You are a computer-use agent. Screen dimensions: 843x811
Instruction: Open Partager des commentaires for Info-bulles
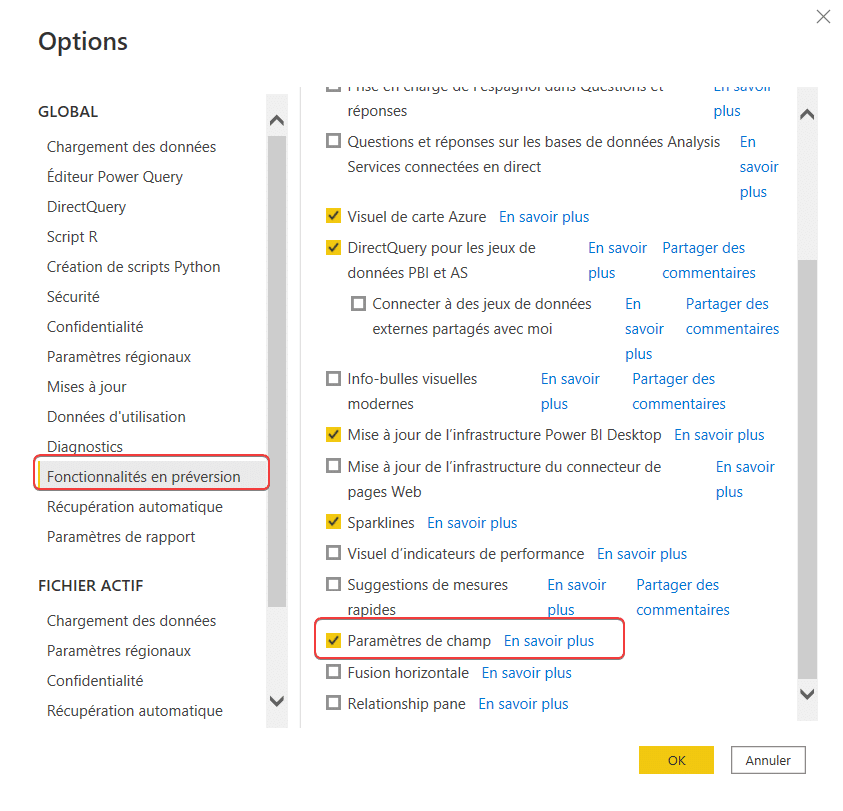(678, 392)
